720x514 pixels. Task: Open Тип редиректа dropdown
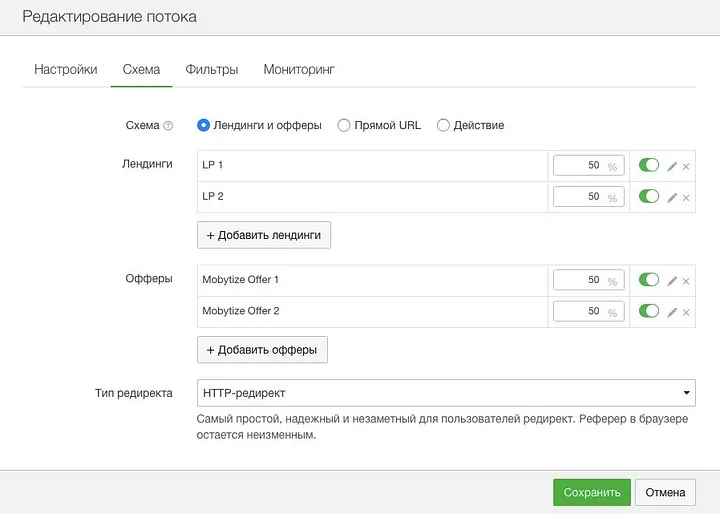(446, 393)
